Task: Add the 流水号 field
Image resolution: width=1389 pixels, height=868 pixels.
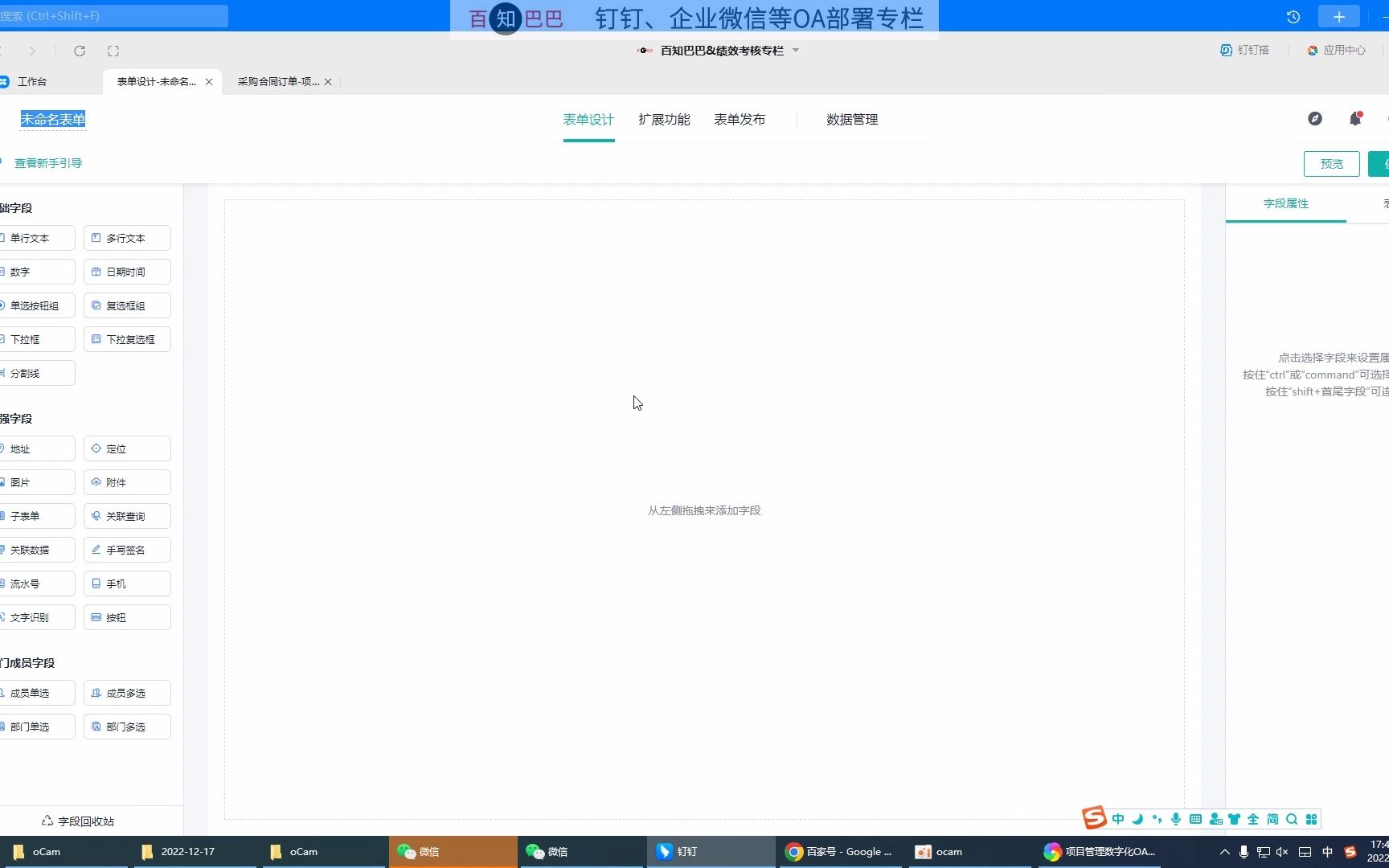Action: click(35, 583)
